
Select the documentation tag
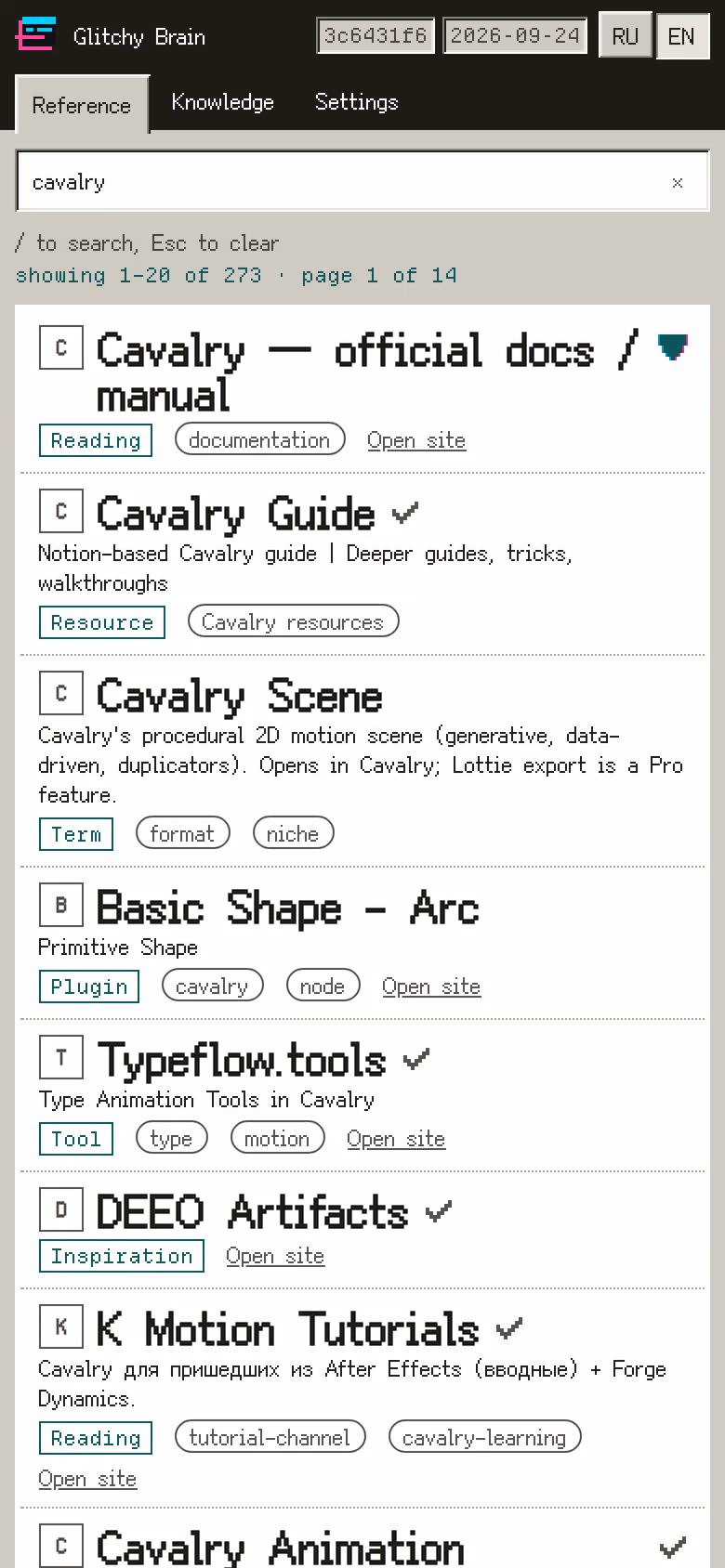coord(260,439)
